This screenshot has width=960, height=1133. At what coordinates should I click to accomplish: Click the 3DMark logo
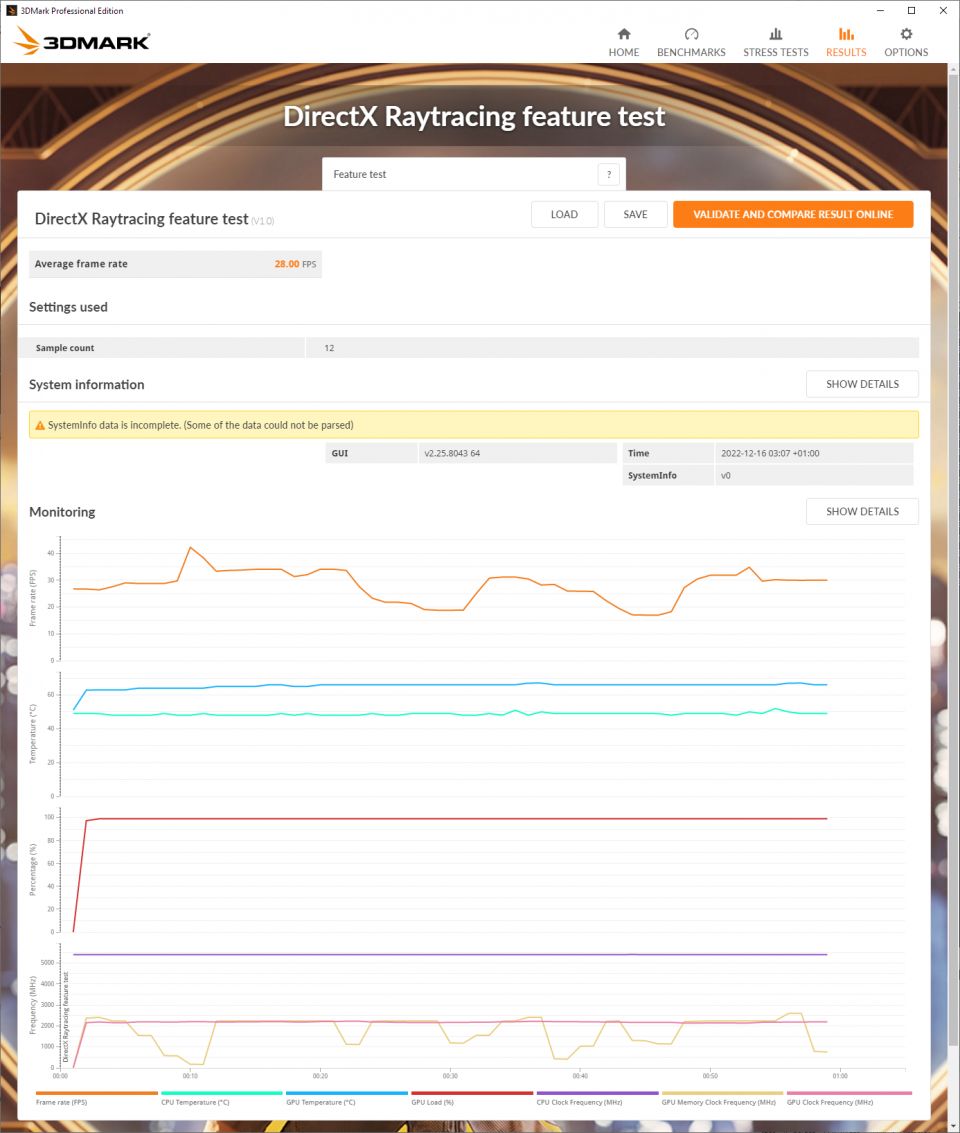[x=82, y=40]
